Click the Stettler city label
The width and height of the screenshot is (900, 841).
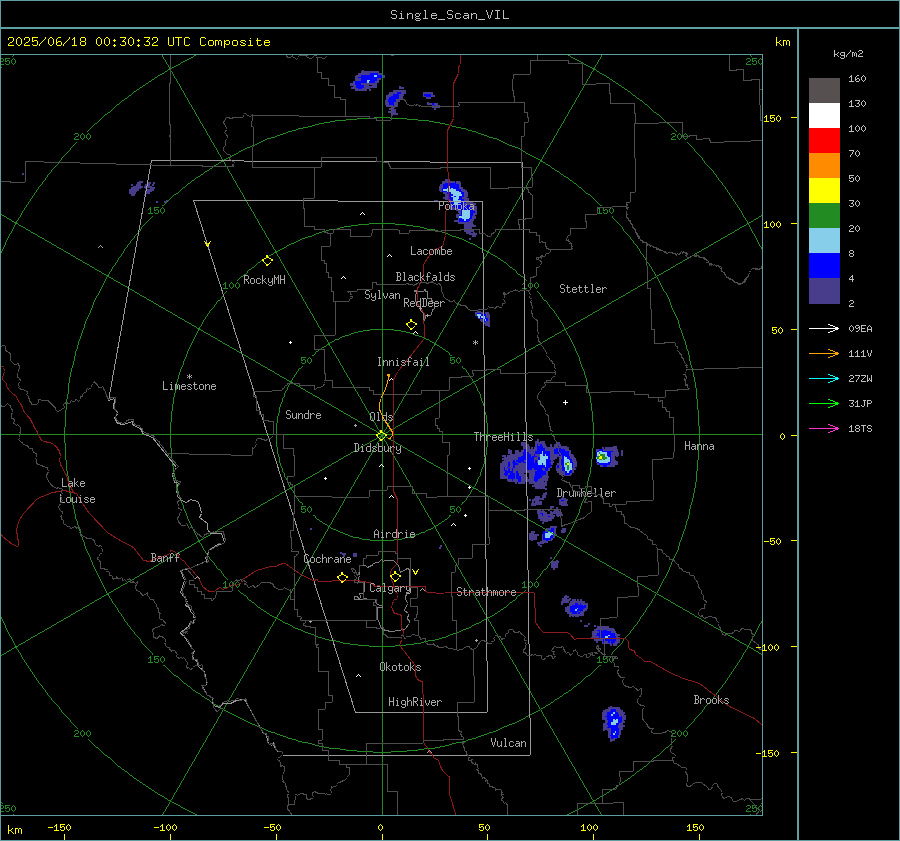(583, 289)
